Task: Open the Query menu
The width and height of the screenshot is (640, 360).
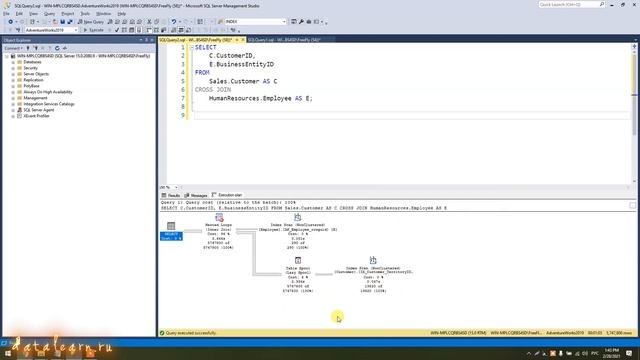Action: 49,14
